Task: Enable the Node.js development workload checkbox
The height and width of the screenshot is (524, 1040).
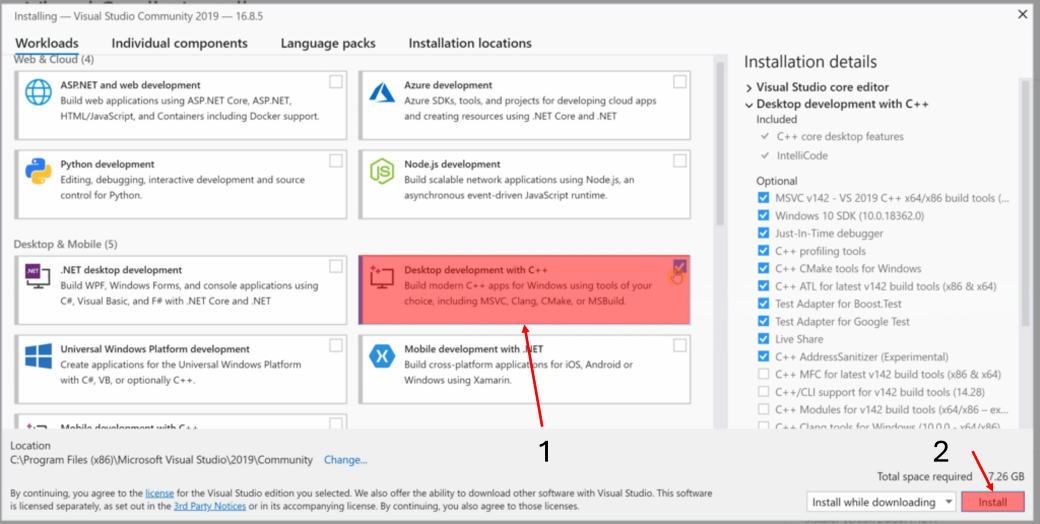Action: point(680,161)
